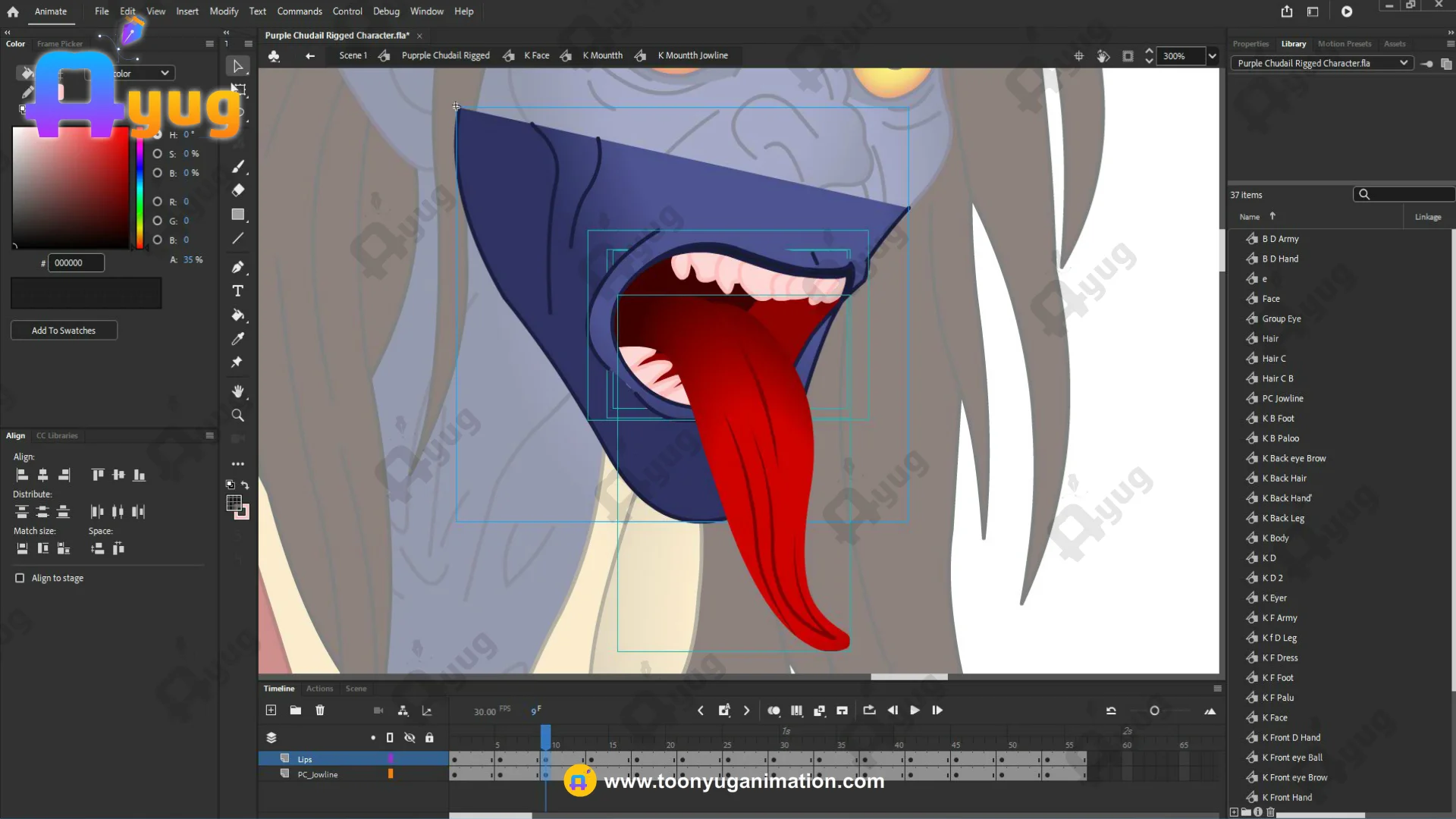Select the Eyedropper tool

coord(237,339)
